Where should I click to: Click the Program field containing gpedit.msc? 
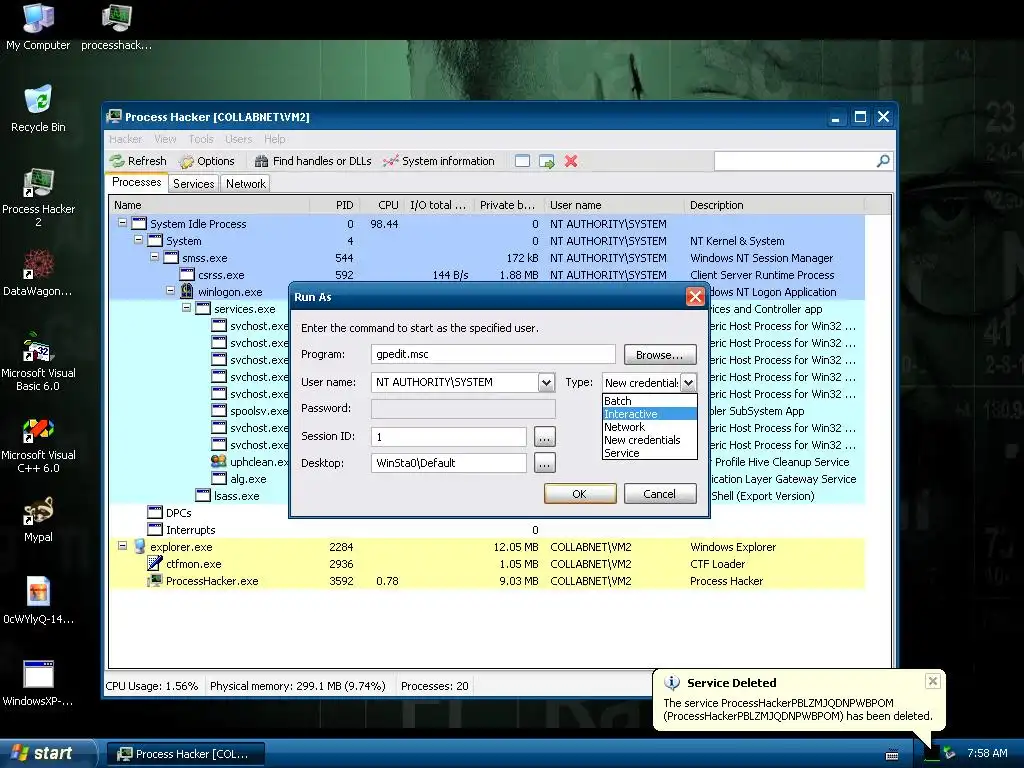click(x=493, y=354)
